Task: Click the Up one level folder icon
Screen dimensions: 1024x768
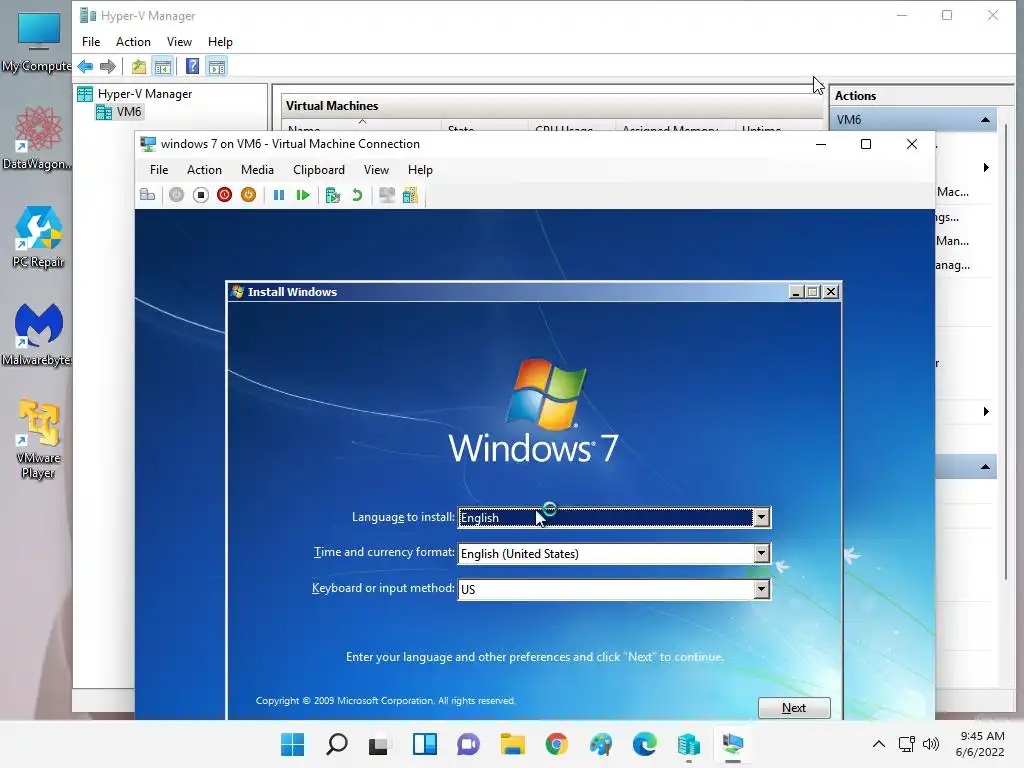Action: click(138, 66)
